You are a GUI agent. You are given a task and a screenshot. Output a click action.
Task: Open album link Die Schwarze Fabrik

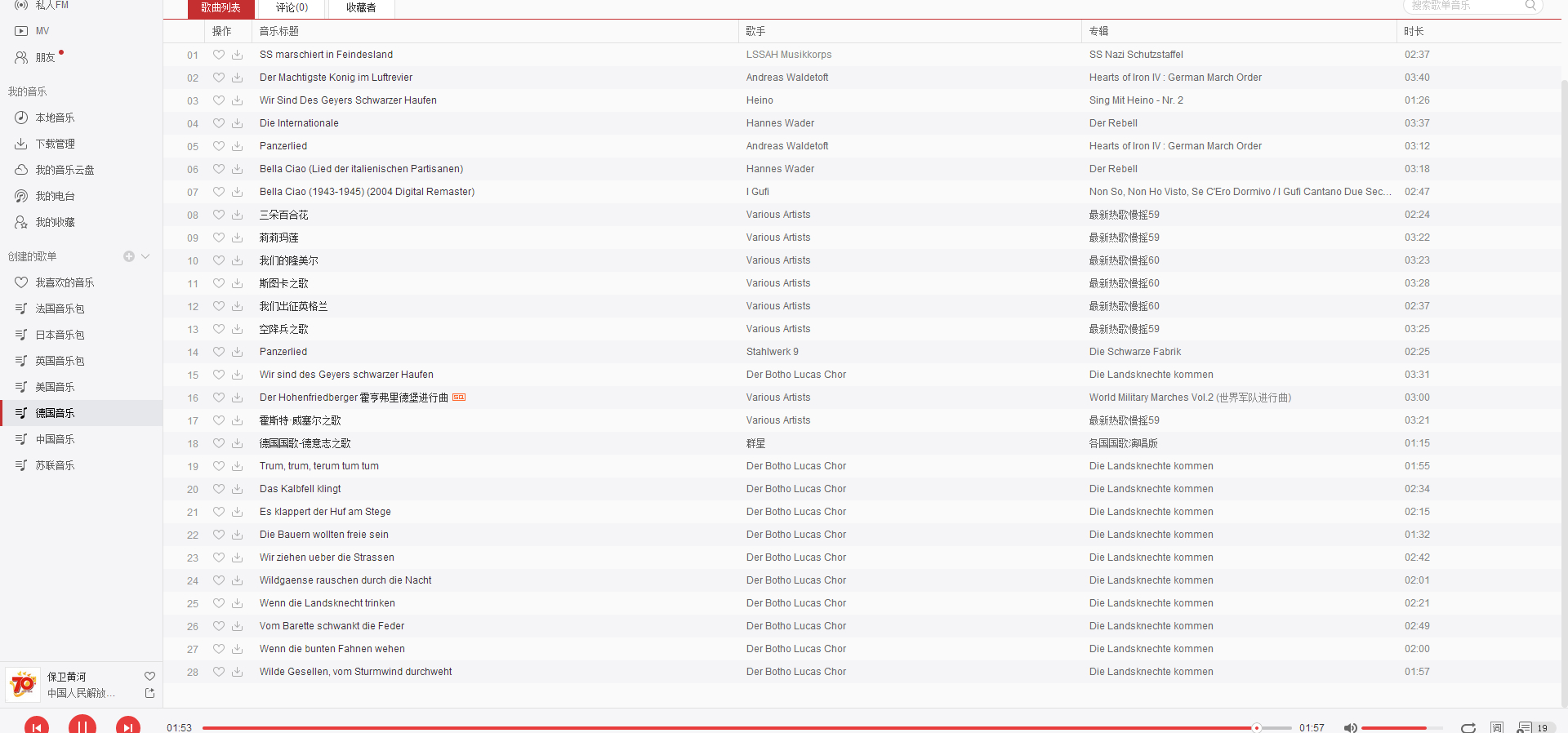tap(1134, 352)
